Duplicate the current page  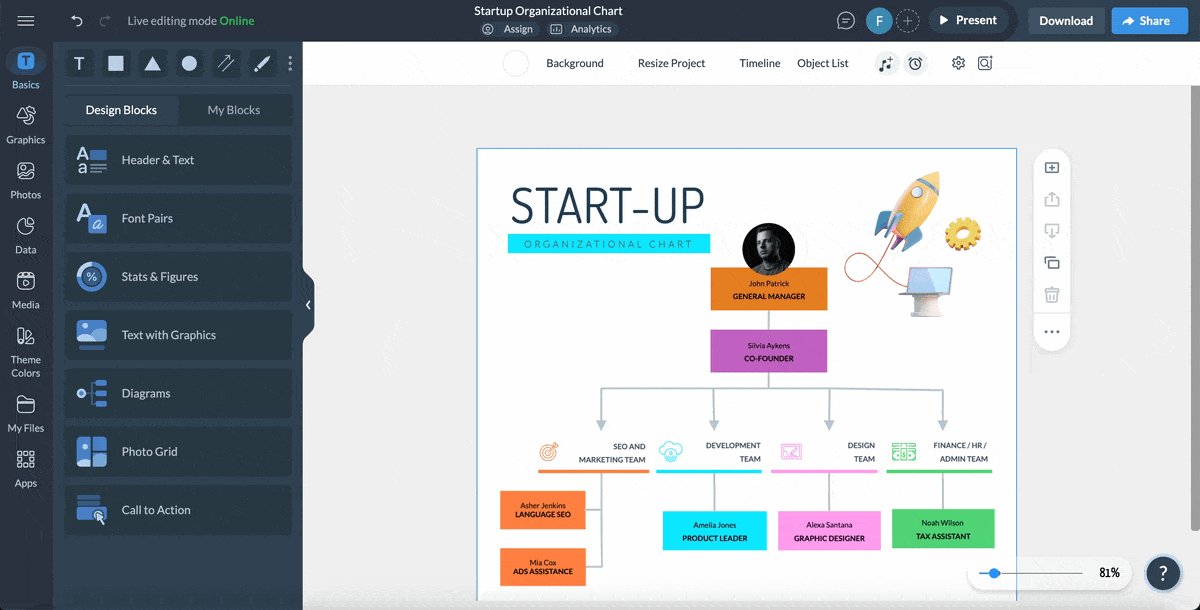pyautogui.click(x=1051, y=263)
